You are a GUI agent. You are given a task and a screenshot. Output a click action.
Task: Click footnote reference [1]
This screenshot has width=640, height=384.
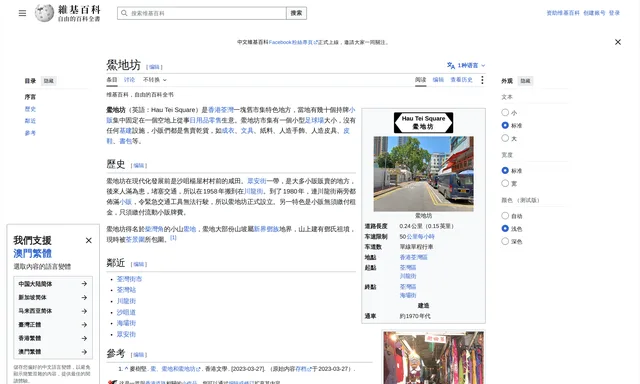(x=173, y=238)
